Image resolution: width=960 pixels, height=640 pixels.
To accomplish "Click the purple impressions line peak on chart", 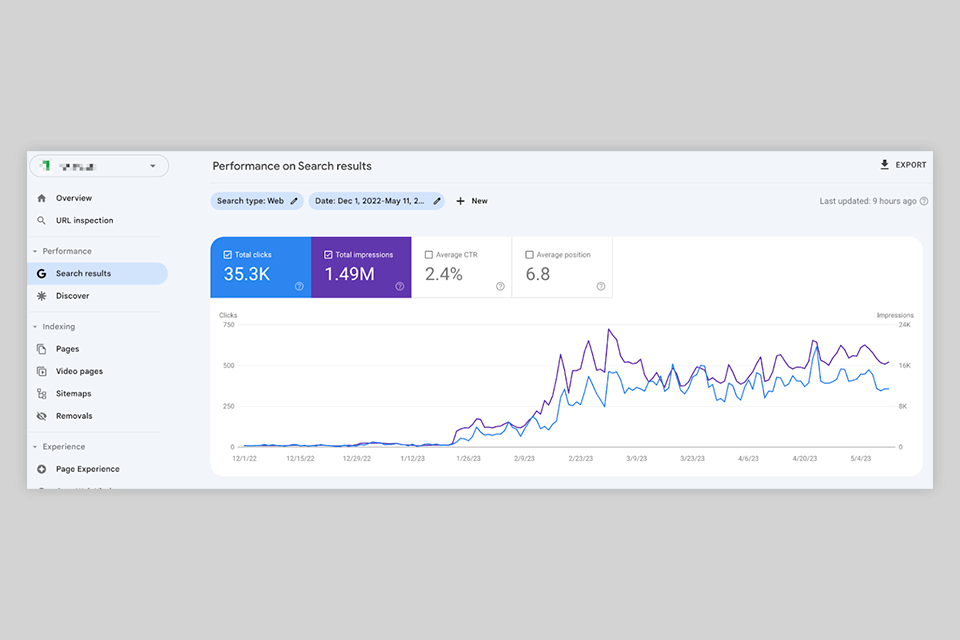I will click(608, 329).
